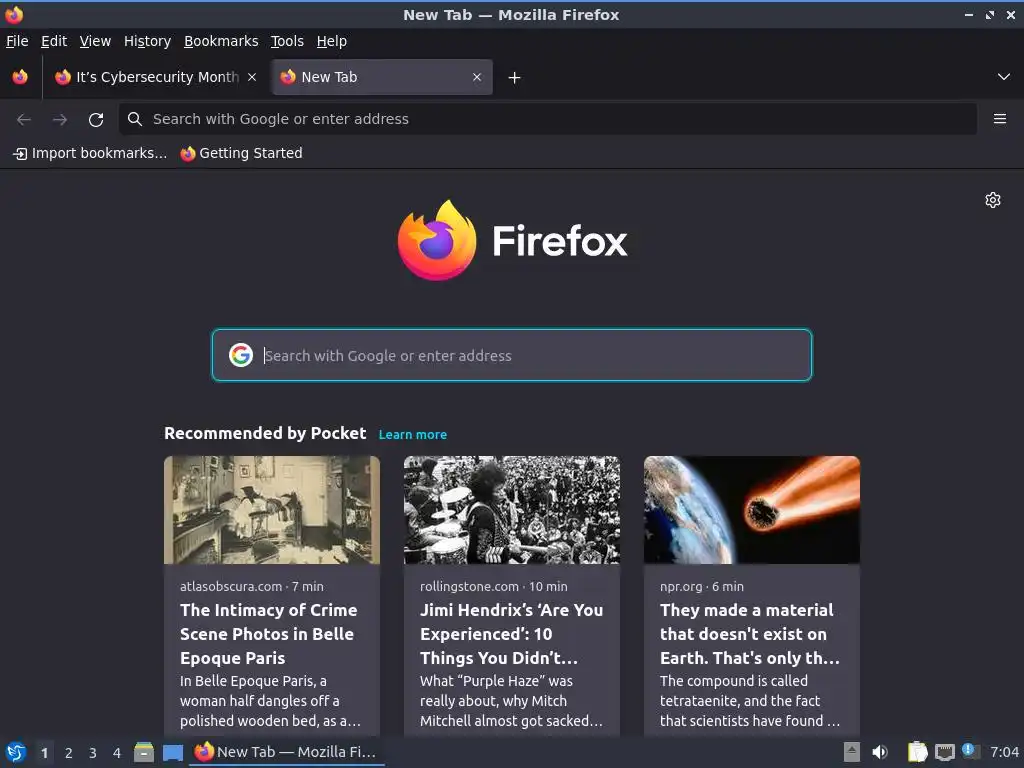Click the removable media eject tray icon
The image size is (1024, 768).
coord(852,752)
